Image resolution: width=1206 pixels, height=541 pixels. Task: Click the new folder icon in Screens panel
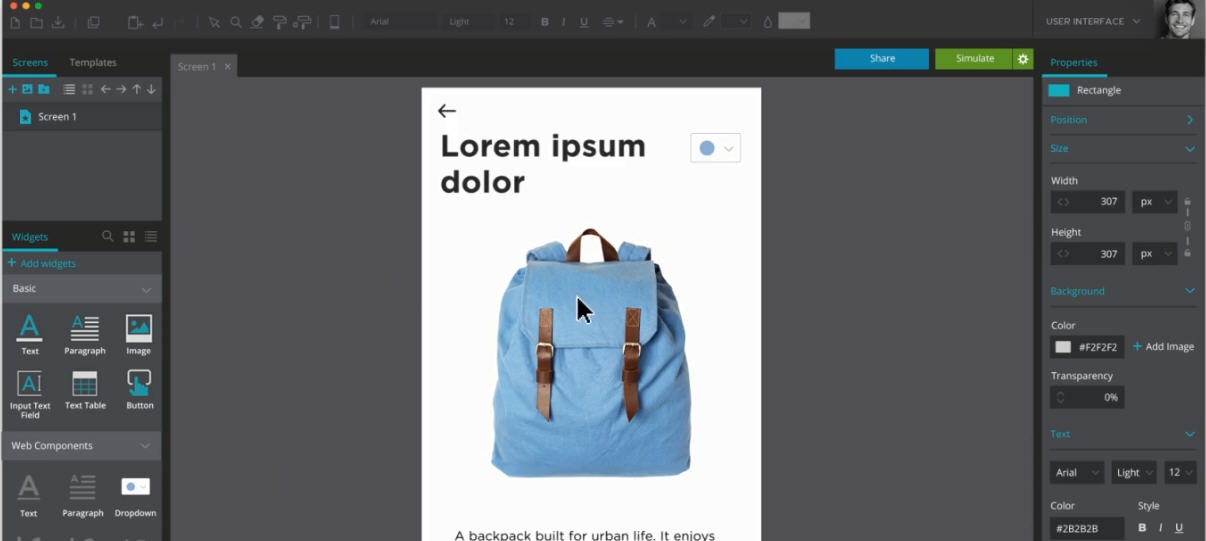[x=43, y=89]
